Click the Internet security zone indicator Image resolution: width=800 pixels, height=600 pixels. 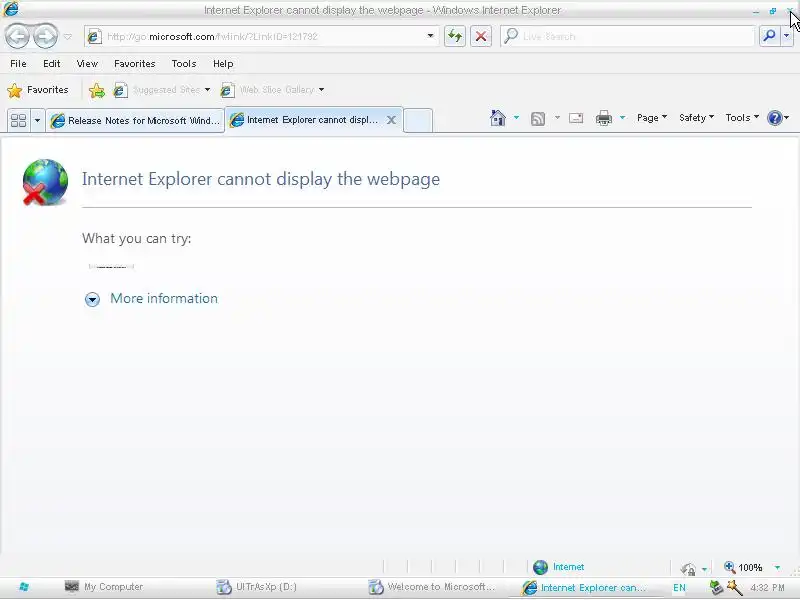(x=559, y=567)
